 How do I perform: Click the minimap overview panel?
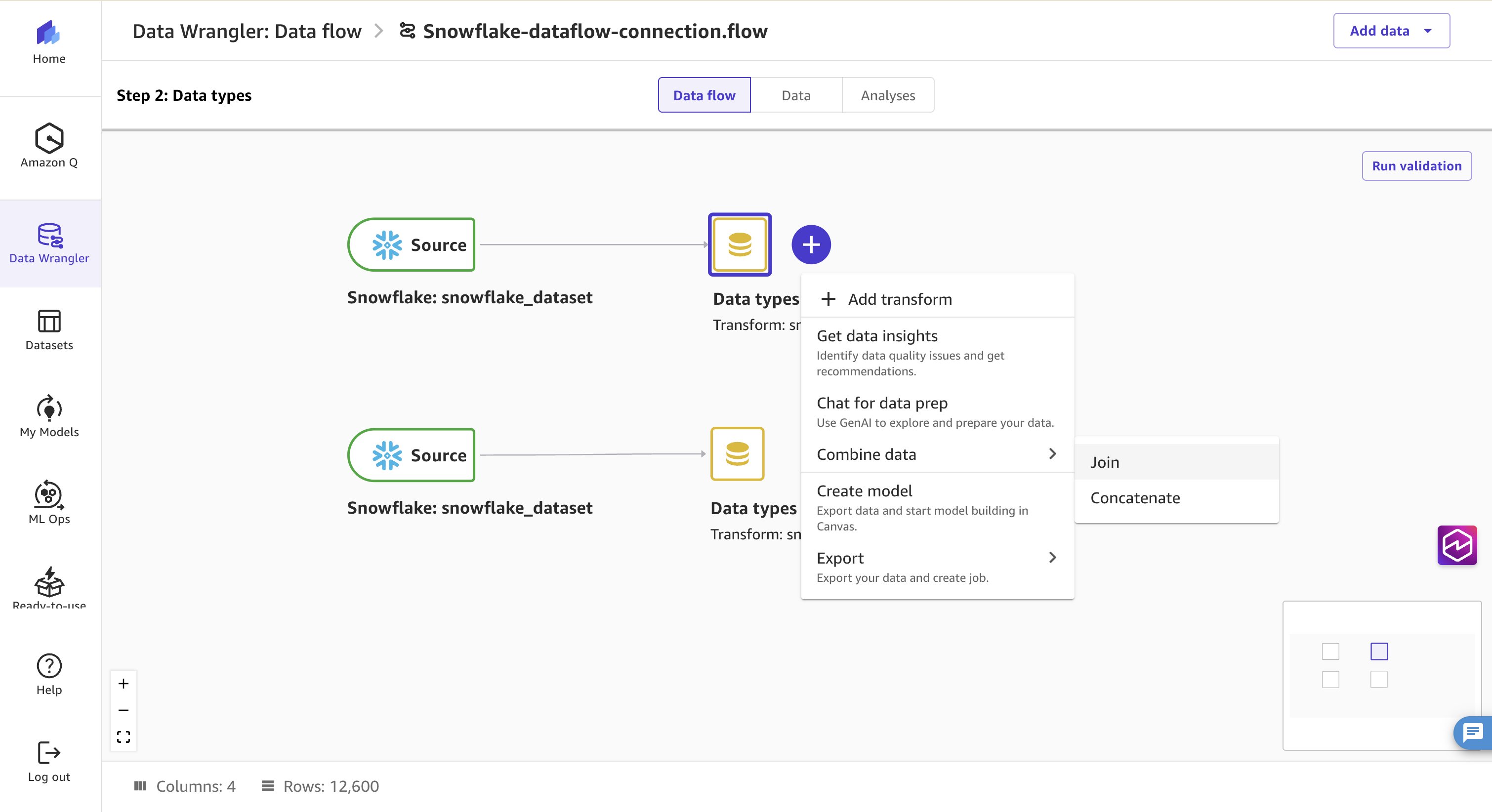pyautogui.click(x=1382, y=675)
